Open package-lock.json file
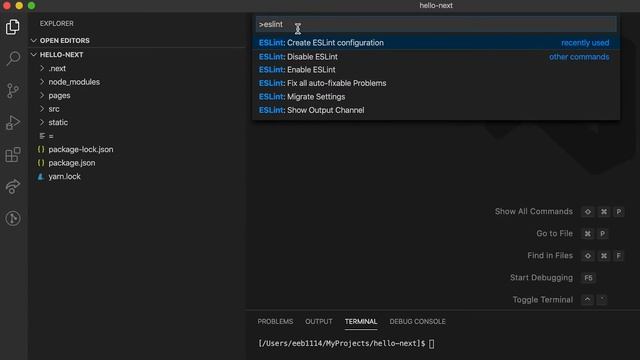Screen dimensions: 640x360 click(x=81, y=149)
